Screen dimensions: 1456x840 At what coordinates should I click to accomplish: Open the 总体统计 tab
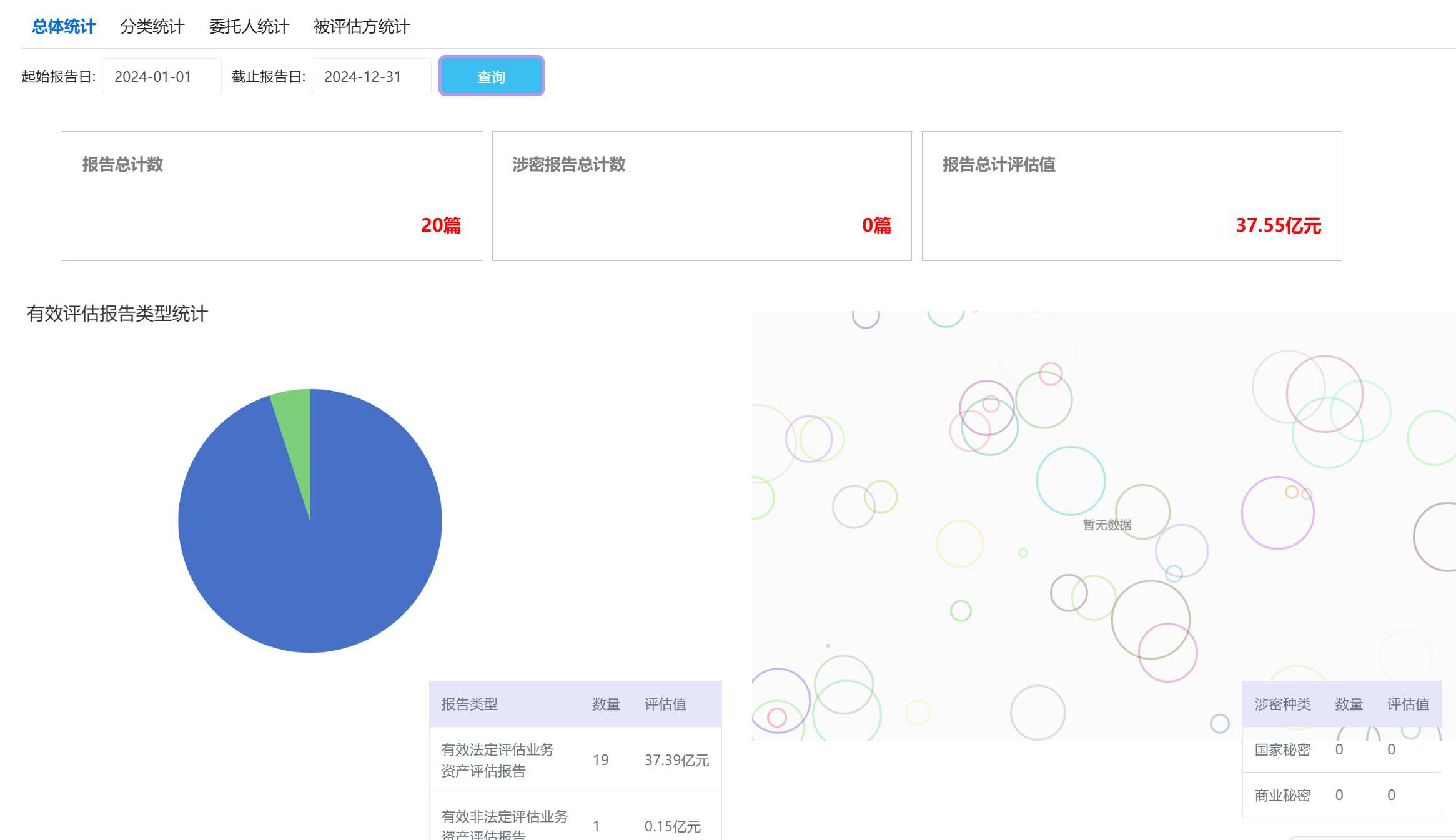(64, 26)
